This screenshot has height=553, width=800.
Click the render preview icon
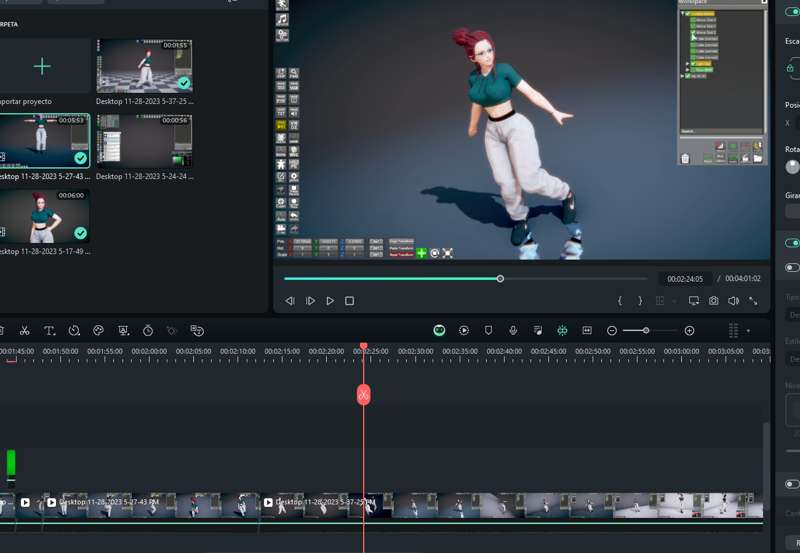tap(464, 331)
